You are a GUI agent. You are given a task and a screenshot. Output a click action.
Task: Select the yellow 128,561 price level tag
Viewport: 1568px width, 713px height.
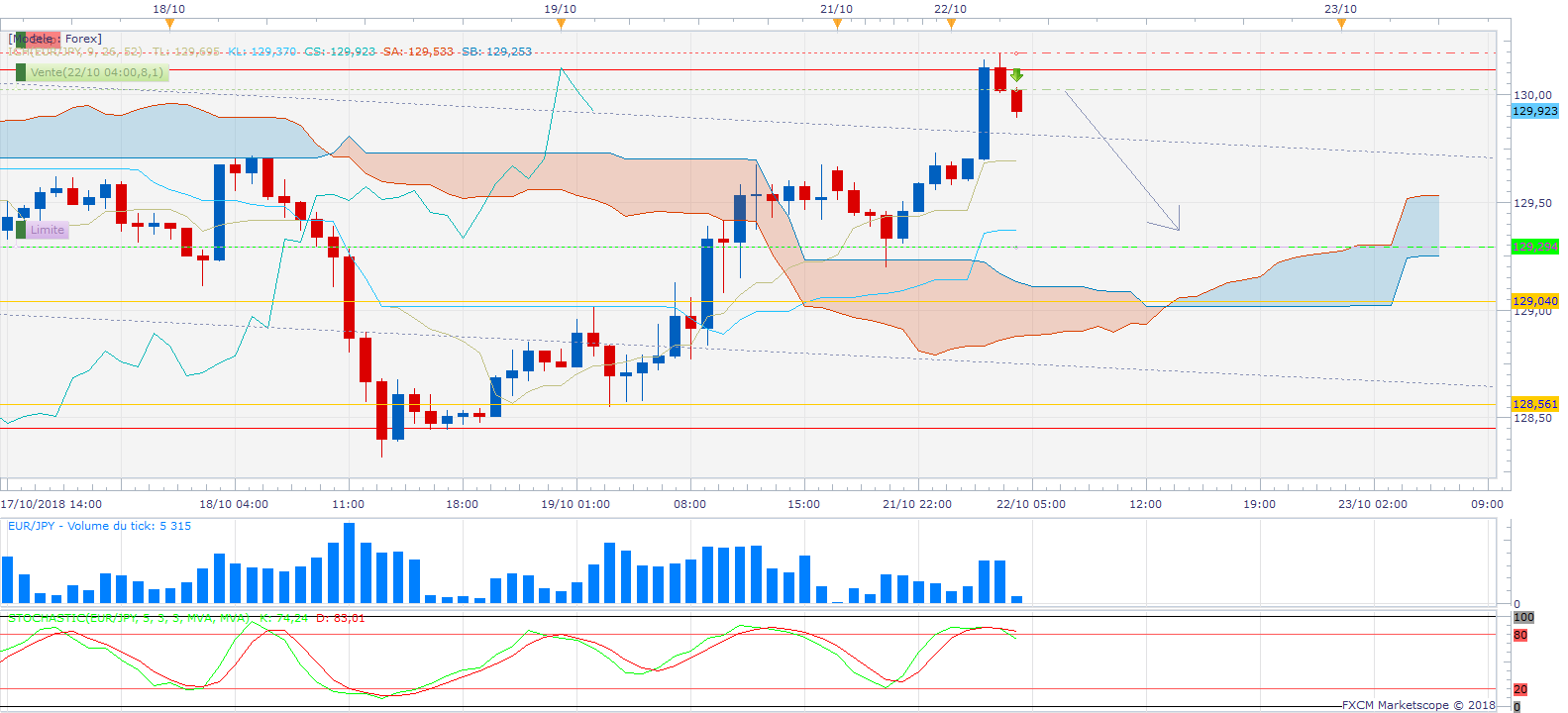coord(1535,404)
